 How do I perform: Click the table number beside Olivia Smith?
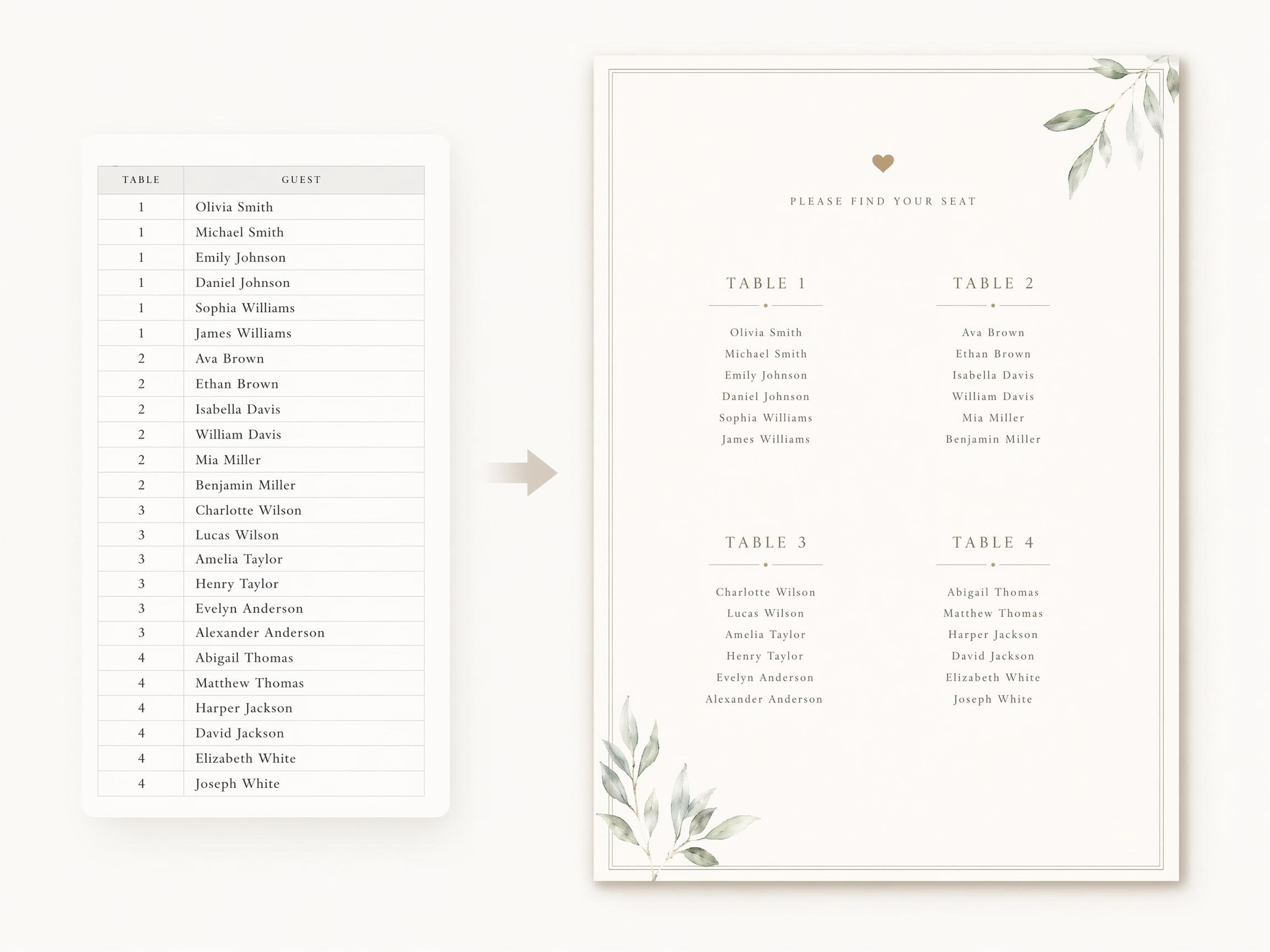141,207
